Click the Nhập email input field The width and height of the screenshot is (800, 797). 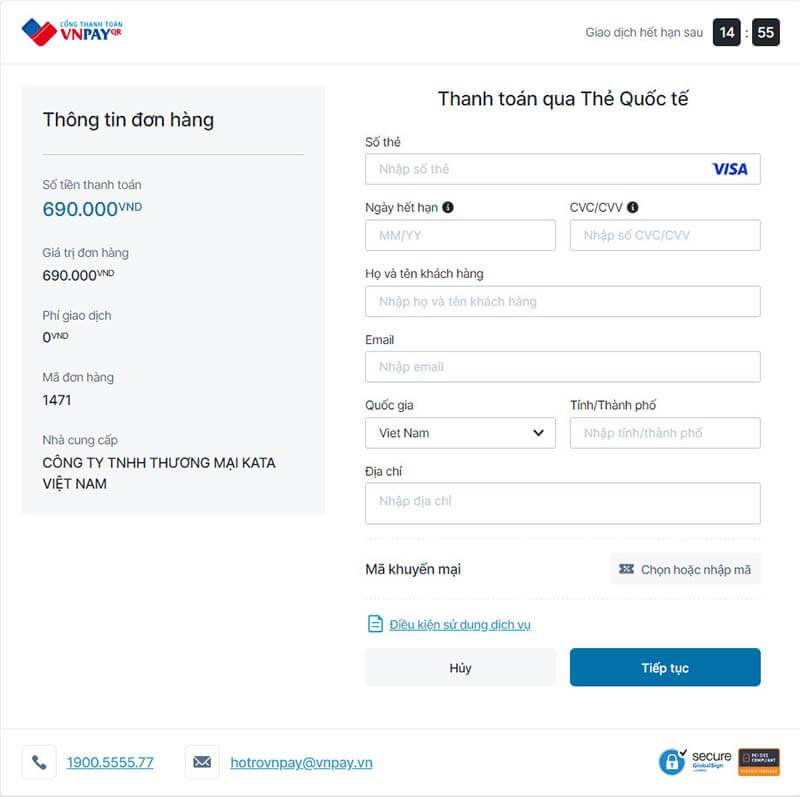(562, 367)
